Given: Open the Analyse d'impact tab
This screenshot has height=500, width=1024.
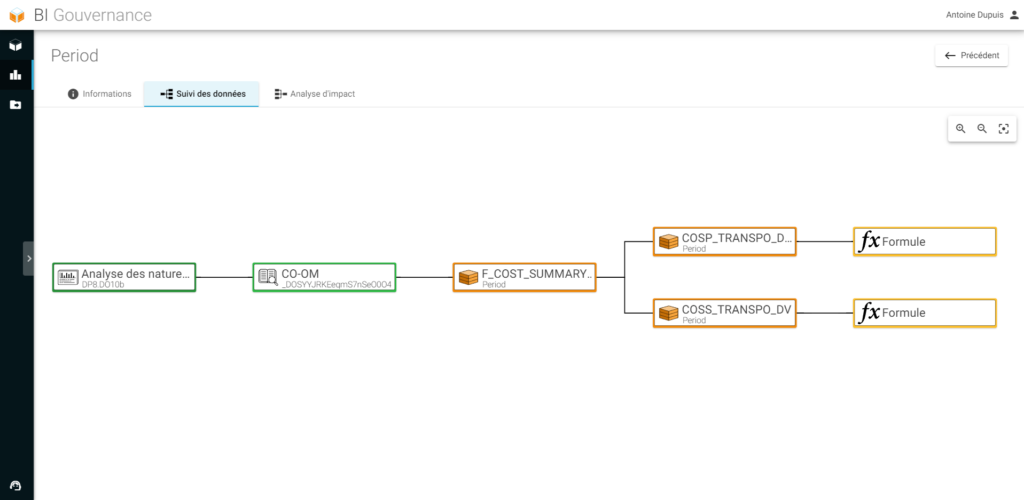Looking at the screenshot, I should pyautogui.click(x=315, y=94).
